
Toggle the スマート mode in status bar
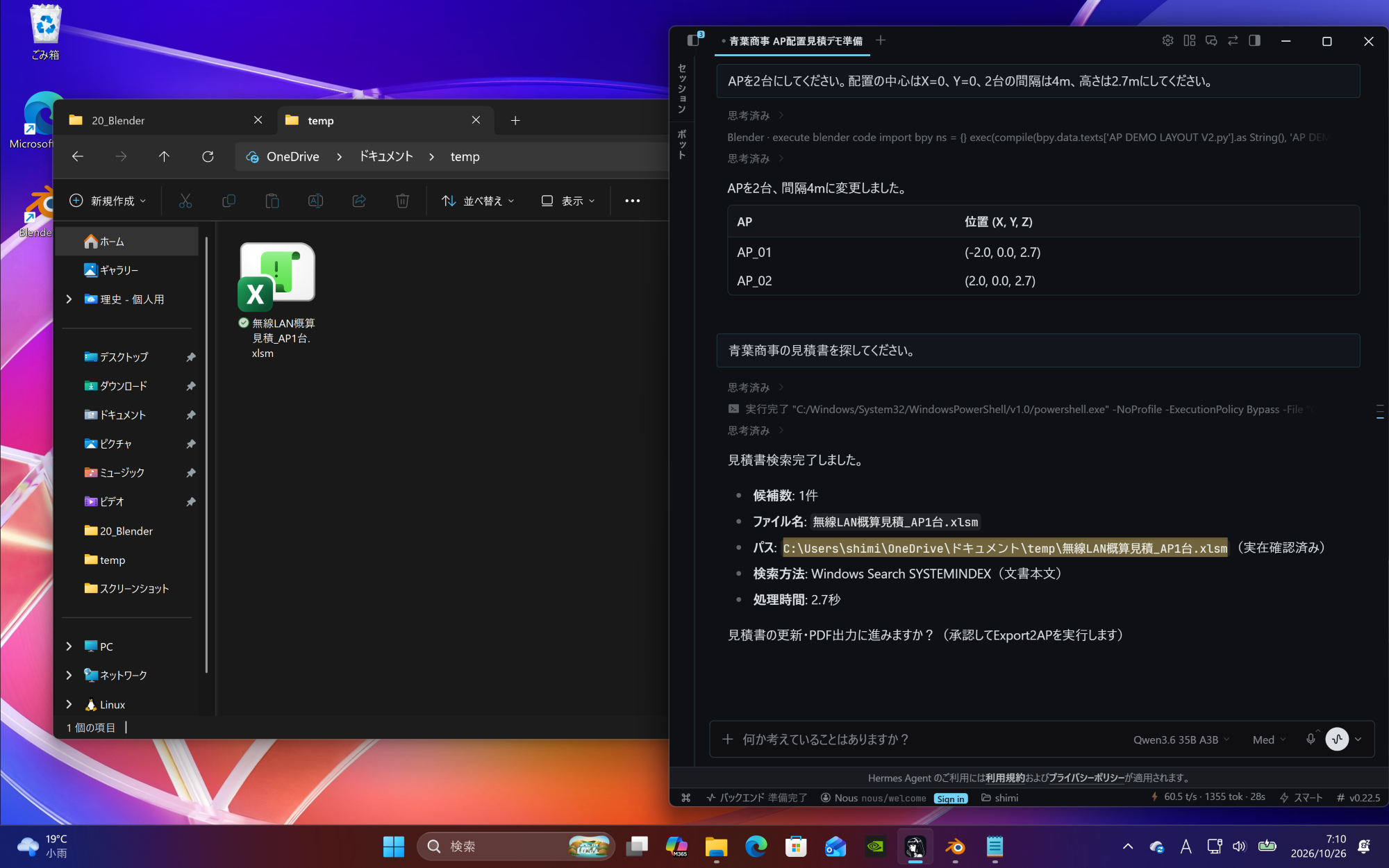click(x=1301, y=798)
